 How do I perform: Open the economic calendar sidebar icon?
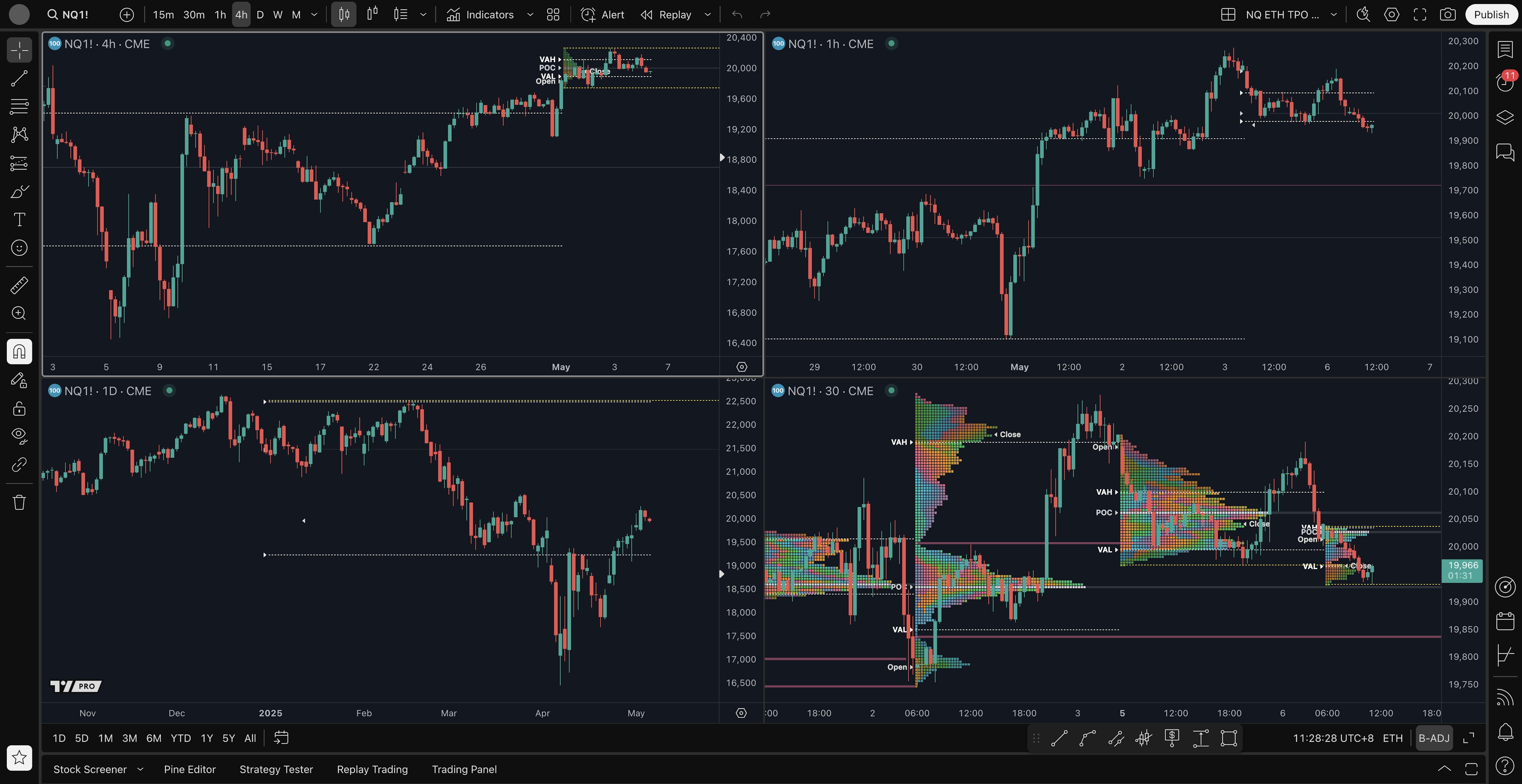[1505, 621]
